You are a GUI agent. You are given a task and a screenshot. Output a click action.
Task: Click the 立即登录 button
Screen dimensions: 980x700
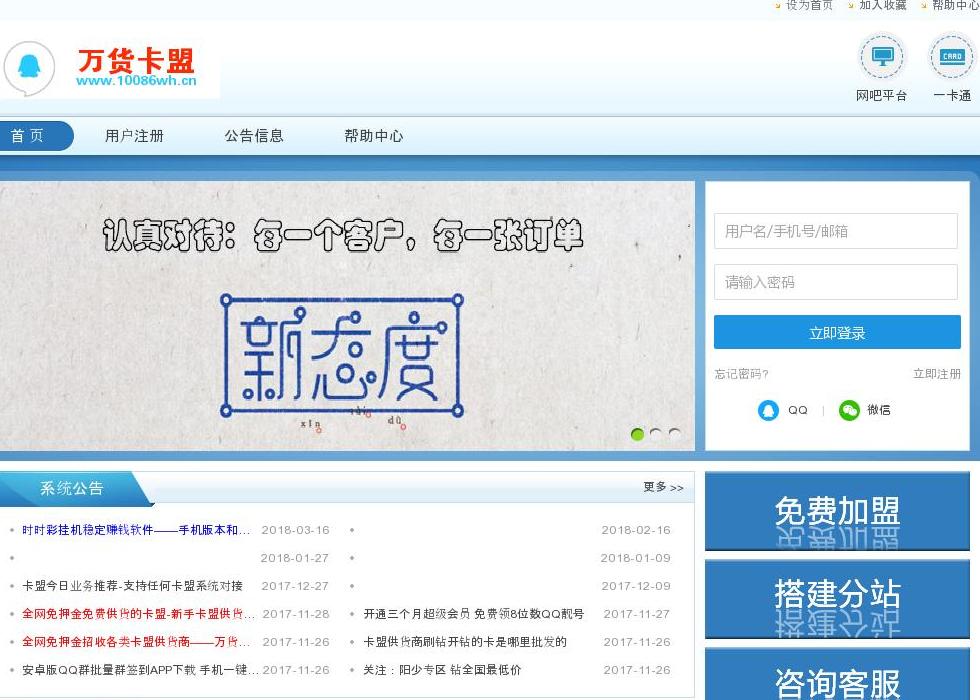[x=837, y=332]
